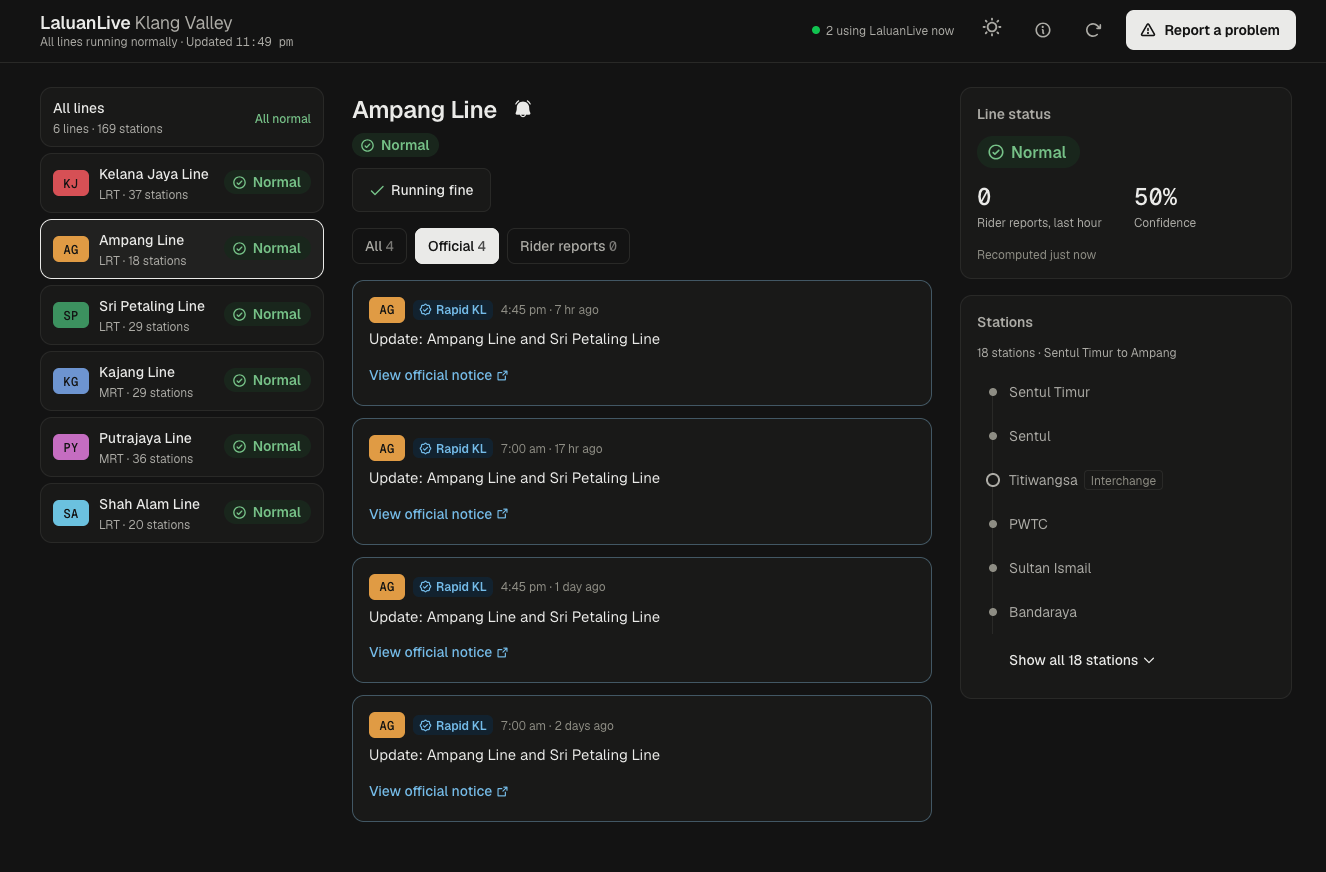The height and width of the screenshot is (872, 1326).
Task: Select Sri Petaling Line
Action: point(182,315)
